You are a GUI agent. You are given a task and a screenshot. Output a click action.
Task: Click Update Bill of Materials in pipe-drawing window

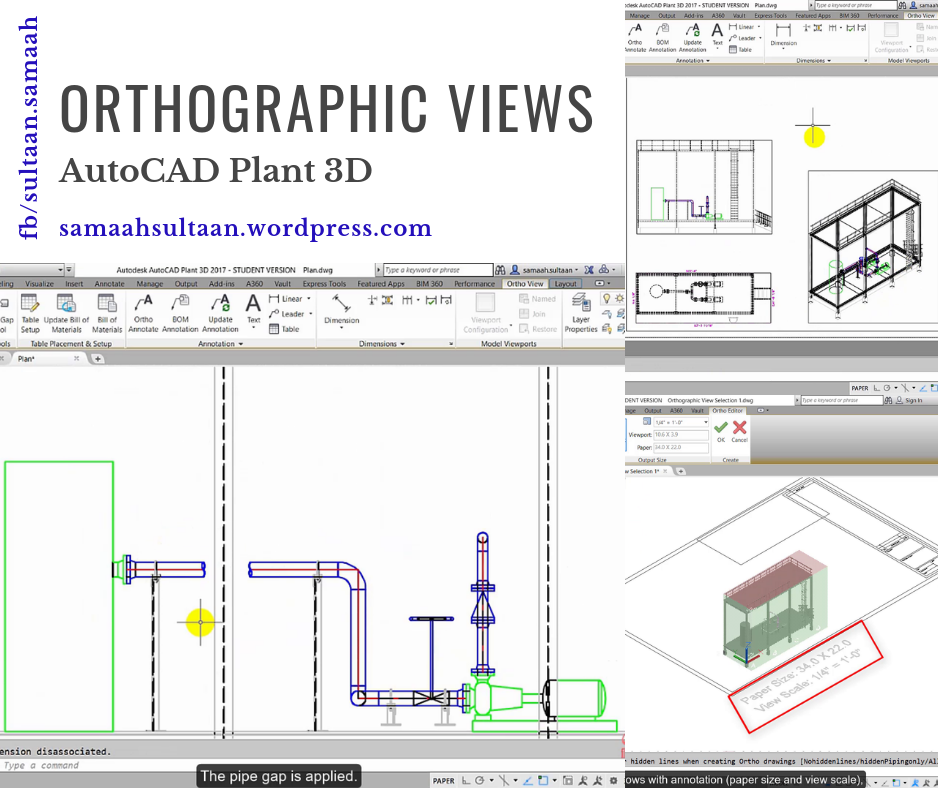(66, 313)
